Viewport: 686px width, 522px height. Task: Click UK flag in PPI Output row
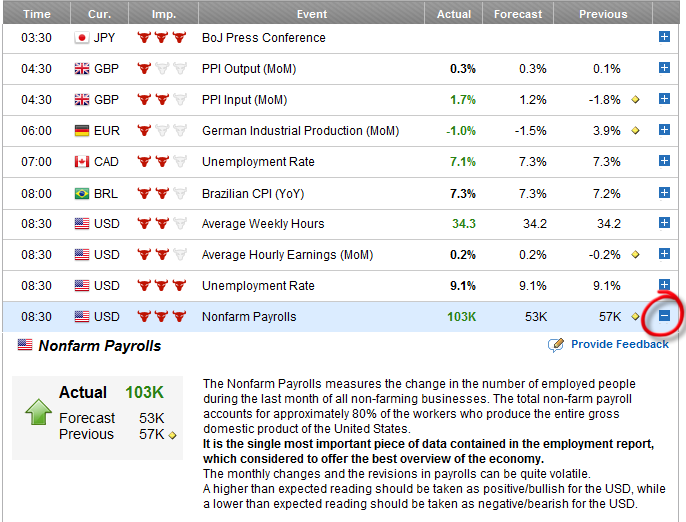(81, 69)
